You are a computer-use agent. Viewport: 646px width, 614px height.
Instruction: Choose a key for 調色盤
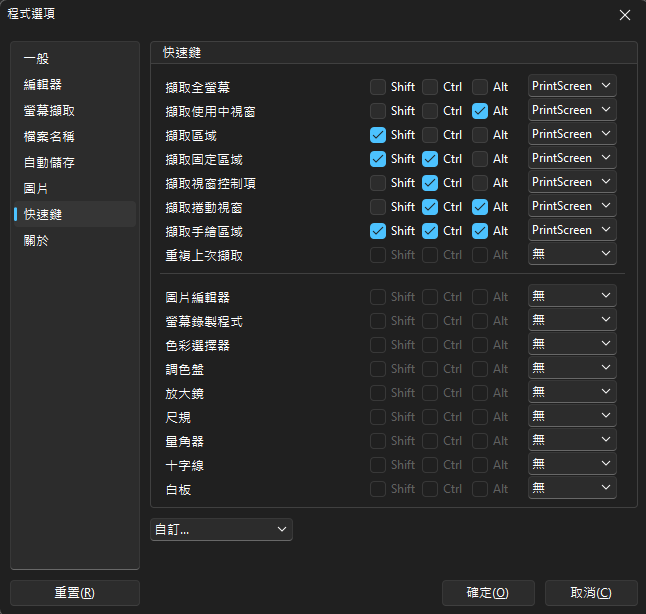click(572, 367)
